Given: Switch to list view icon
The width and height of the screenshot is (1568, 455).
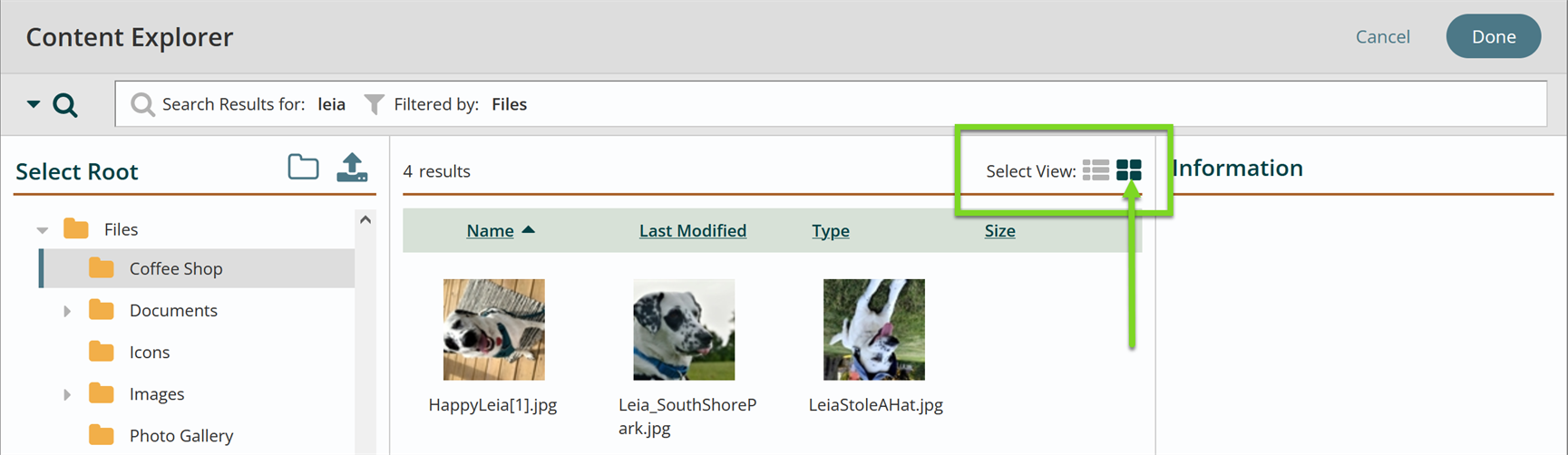Looking at the screenshot, I should (1096, 170).
